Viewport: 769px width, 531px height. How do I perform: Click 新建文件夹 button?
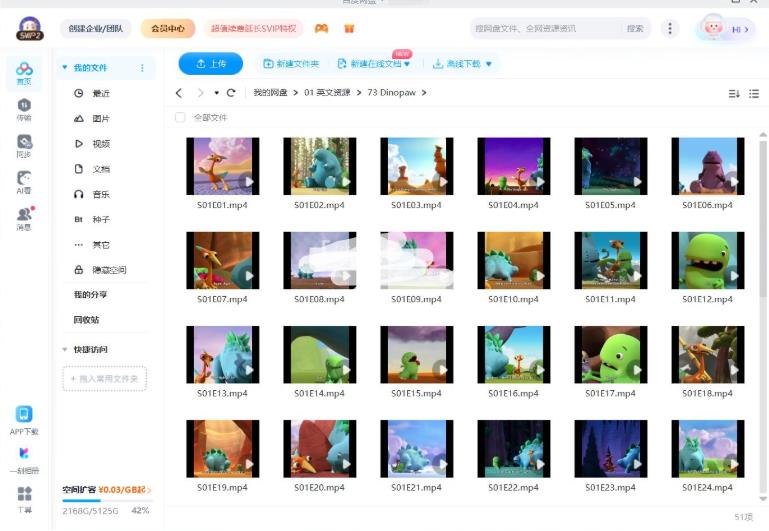pos(291,64)
